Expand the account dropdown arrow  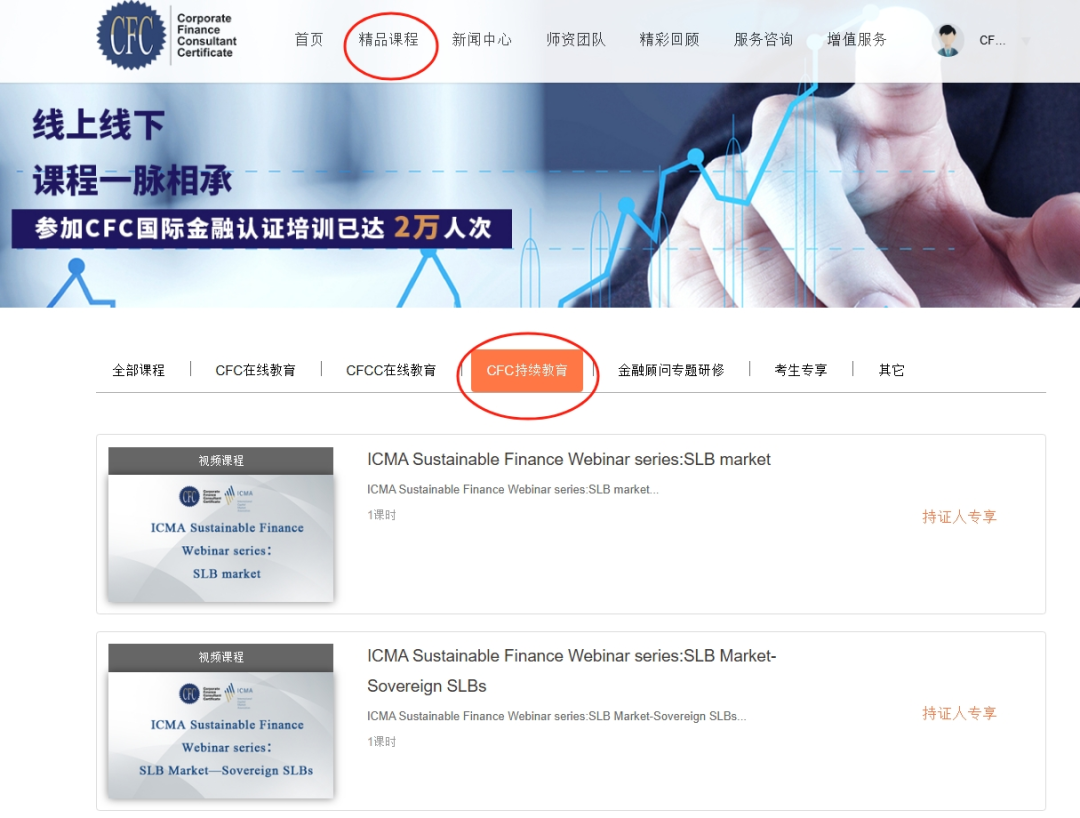[1026, 41]
